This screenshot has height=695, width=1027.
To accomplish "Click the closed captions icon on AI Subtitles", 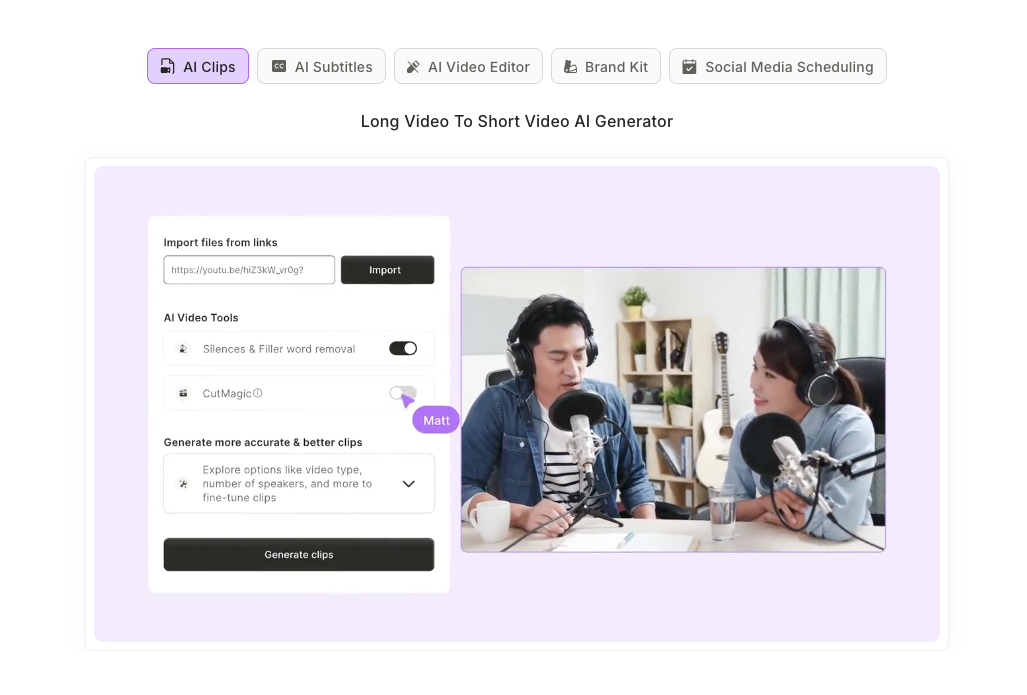I will [x=279, y=66].
